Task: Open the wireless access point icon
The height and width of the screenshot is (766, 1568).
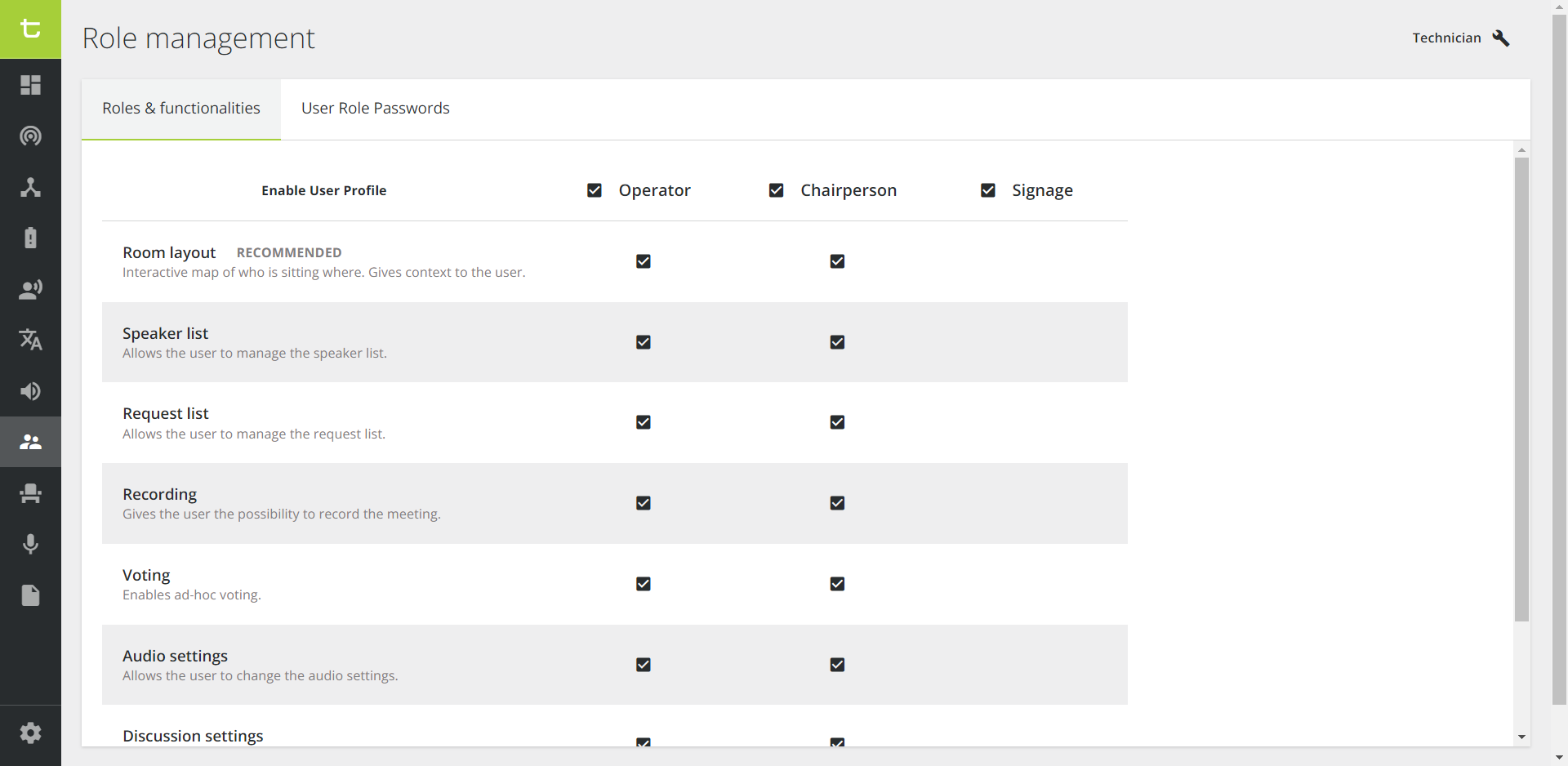Action: [30, 136]
